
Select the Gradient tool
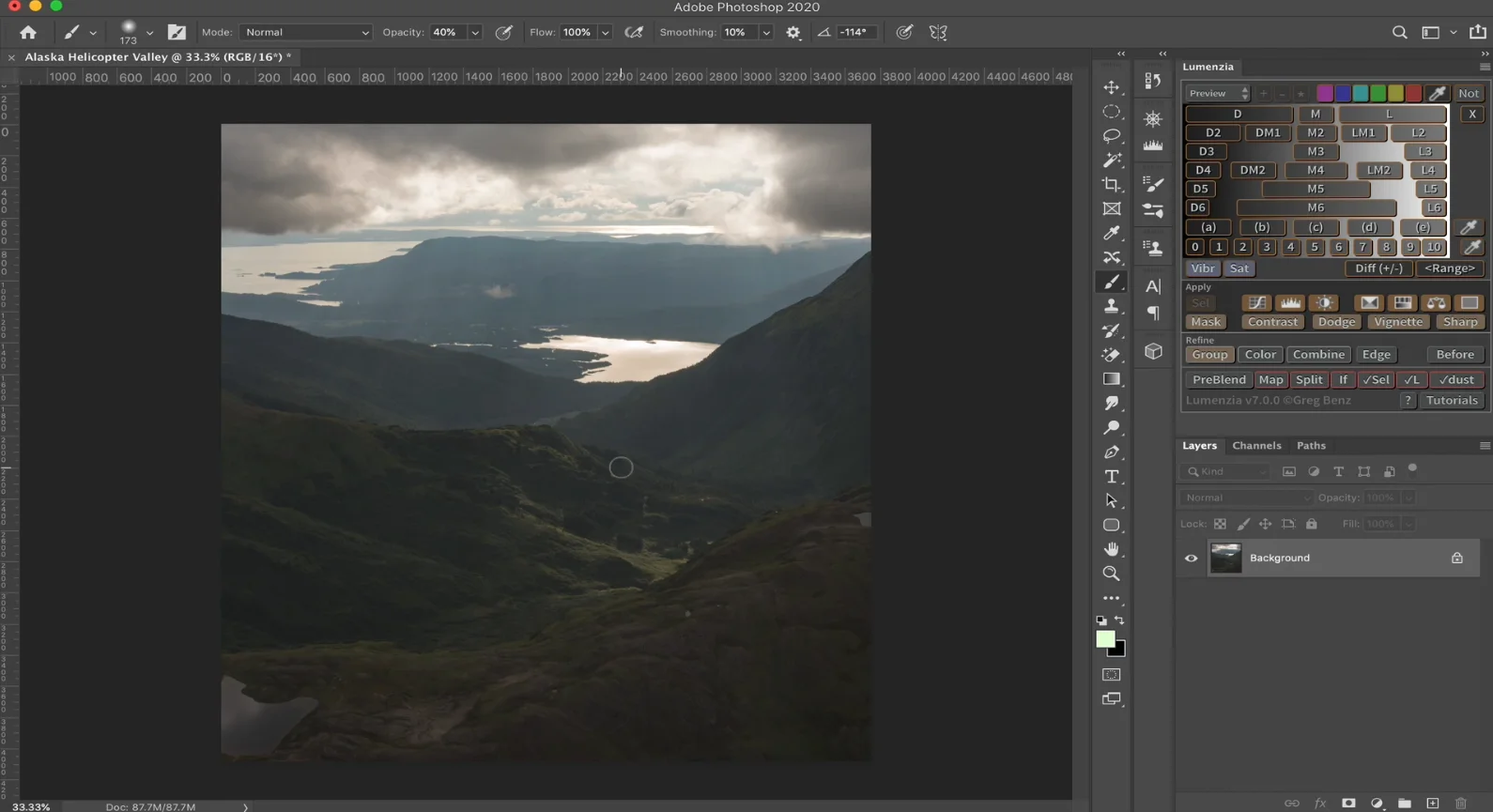(1112, 379)
